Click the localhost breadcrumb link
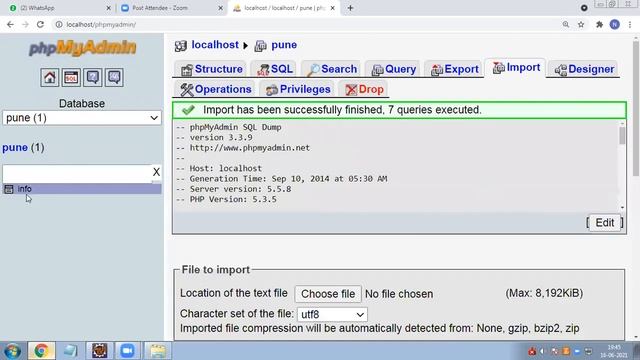 click(x=215, y=45)
